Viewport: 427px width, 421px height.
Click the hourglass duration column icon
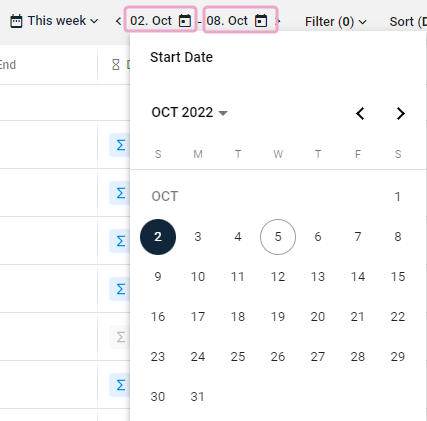[x=116, y=65]
